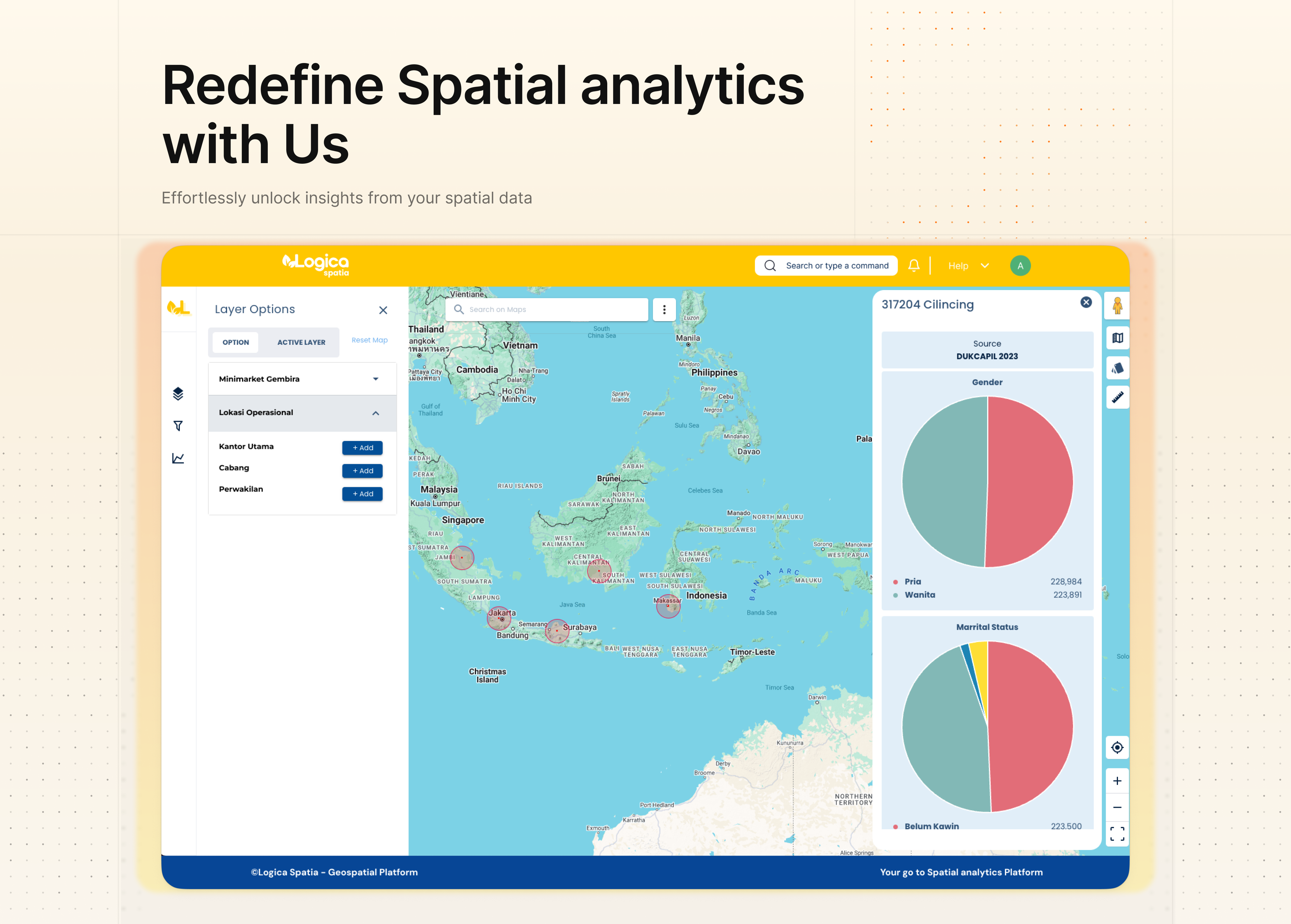Viewport: 1291px width, 924px height.
Task: Open the basemap map icon
Action: 1117,338
